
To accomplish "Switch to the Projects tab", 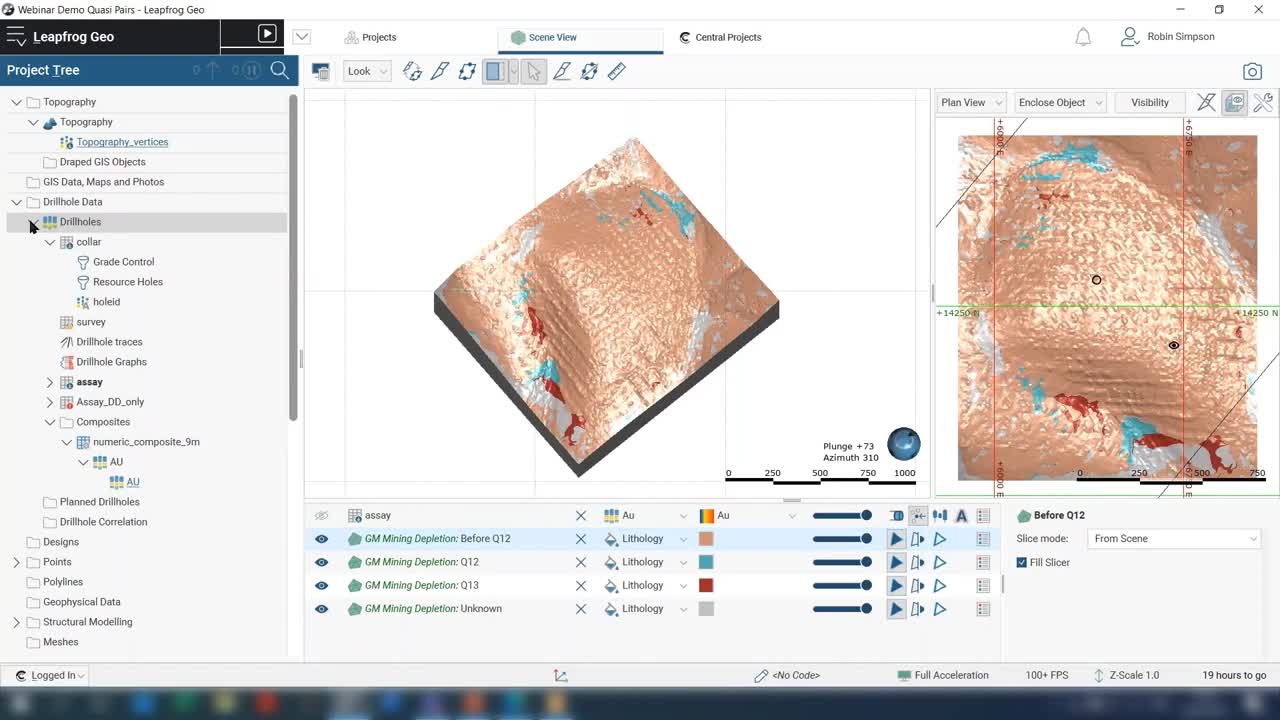I will pos(370,37).
